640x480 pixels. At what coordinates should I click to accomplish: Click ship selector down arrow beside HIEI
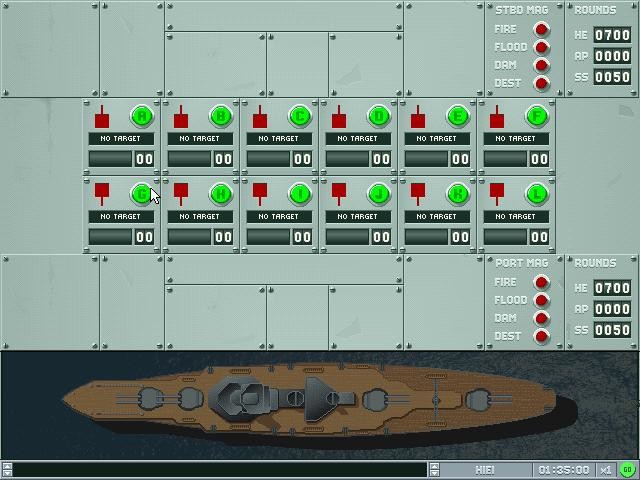tap(434, 473)
